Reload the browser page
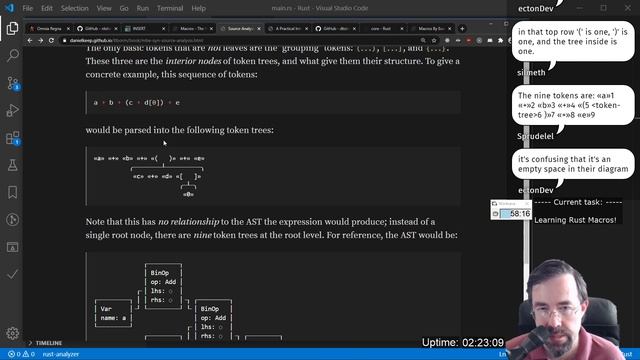The width and height of the screenshot is (640, 360). 51,40
